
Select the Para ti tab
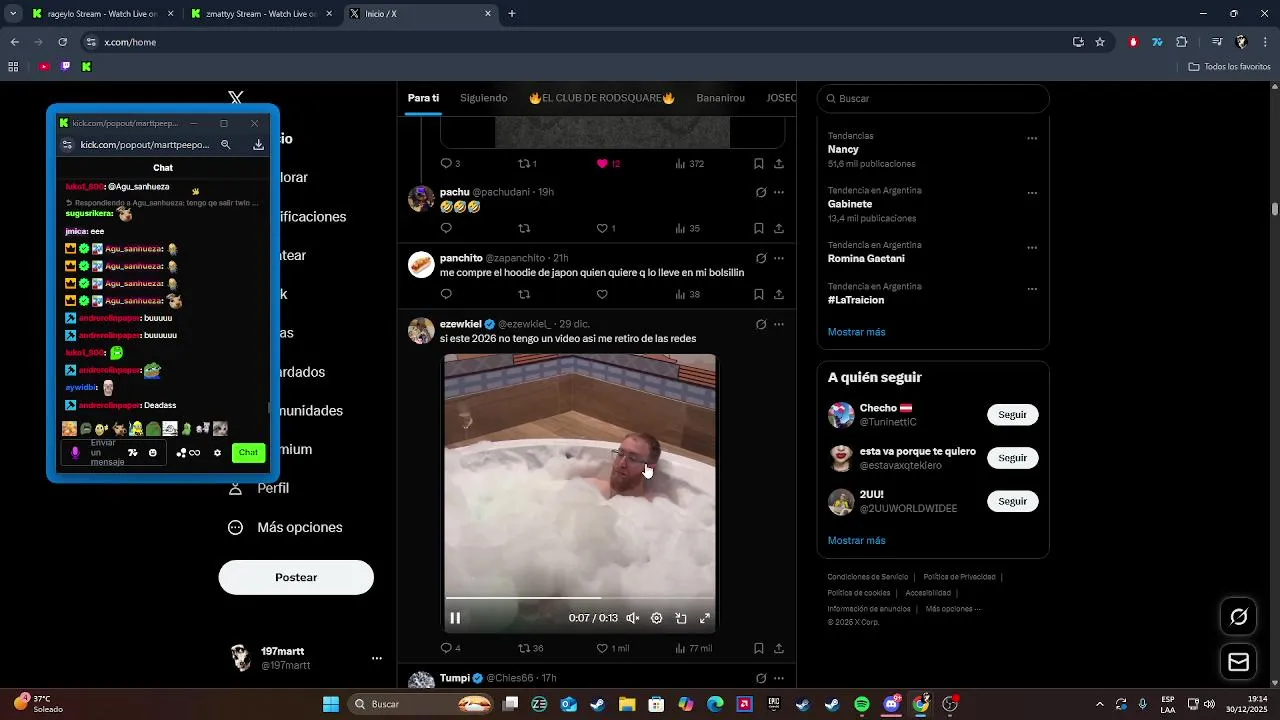(x=423, y=98)
